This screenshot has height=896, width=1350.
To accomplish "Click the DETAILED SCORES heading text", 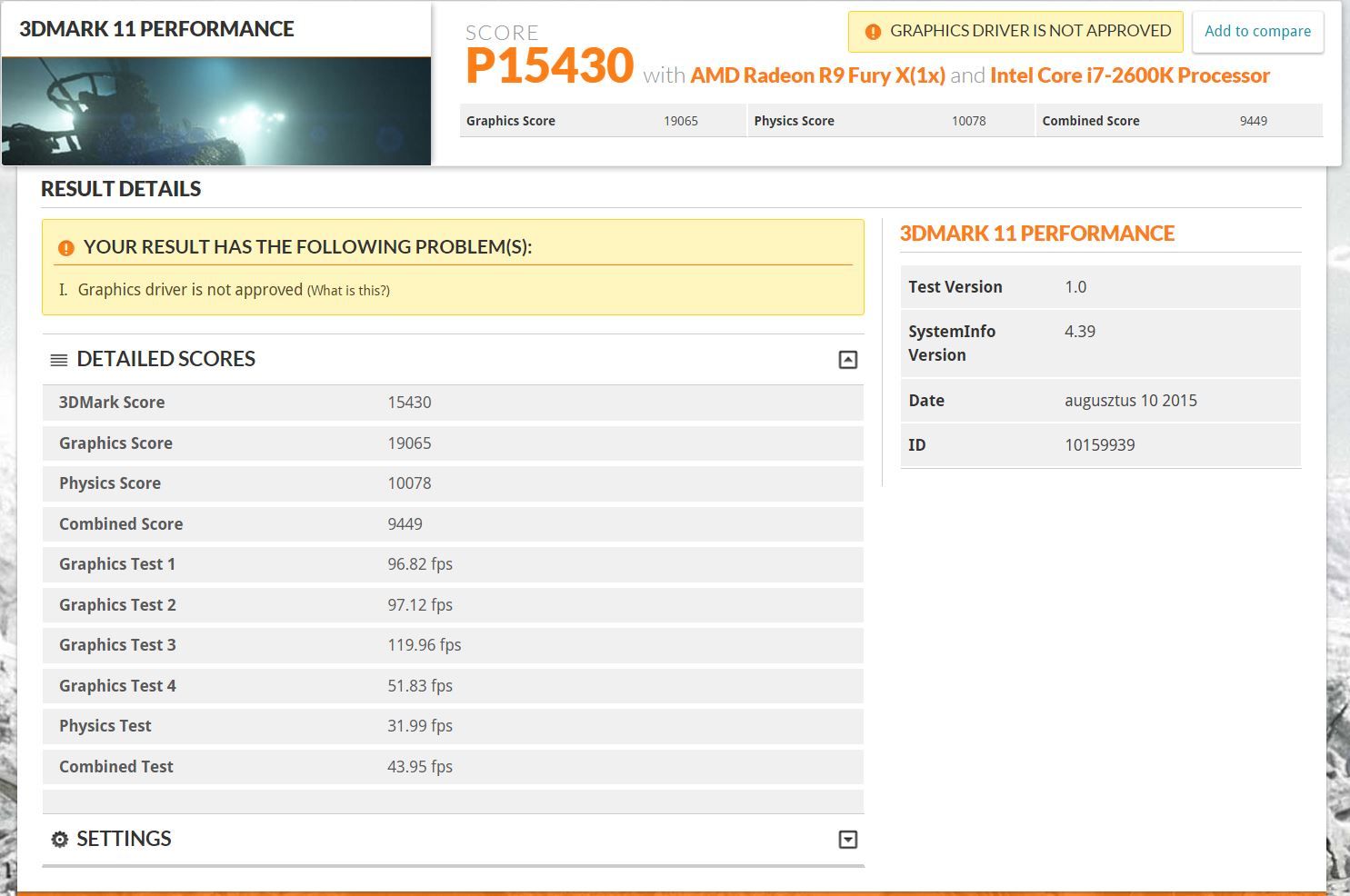I will coord(166,359).
